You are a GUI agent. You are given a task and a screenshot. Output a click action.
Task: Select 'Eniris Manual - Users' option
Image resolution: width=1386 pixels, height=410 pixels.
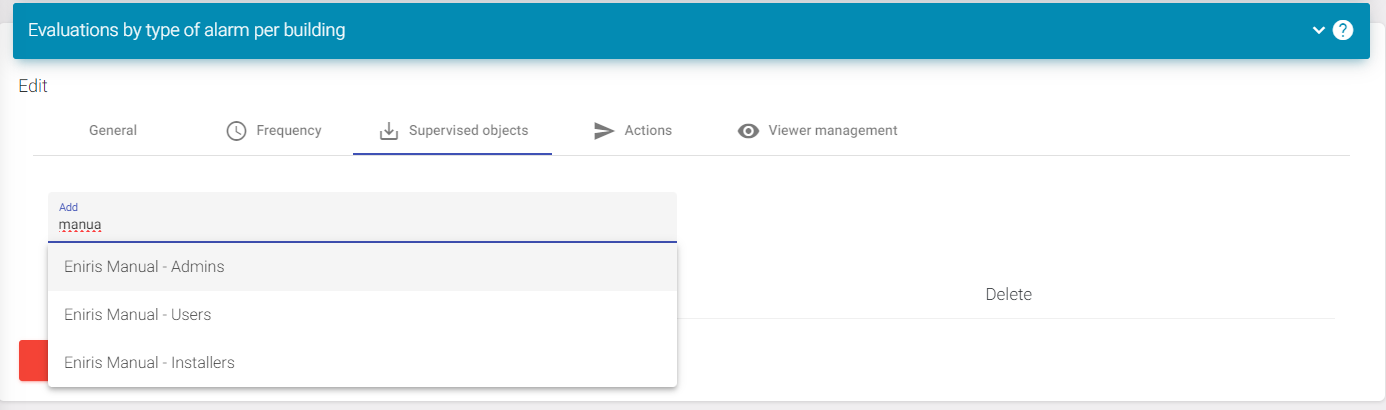[137, 315]
